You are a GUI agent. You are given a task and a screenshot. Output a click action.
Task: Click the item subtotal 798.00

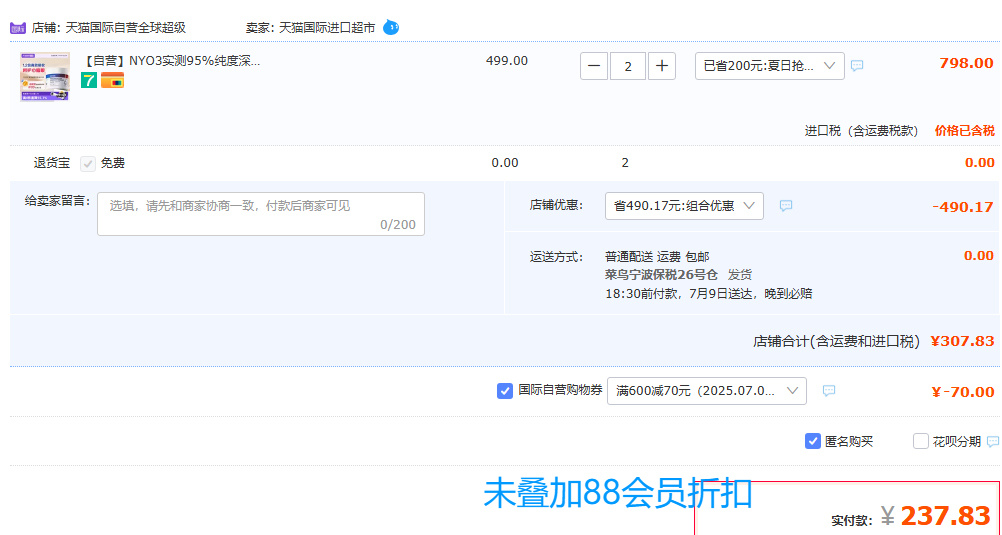click(x=966, y=63)
